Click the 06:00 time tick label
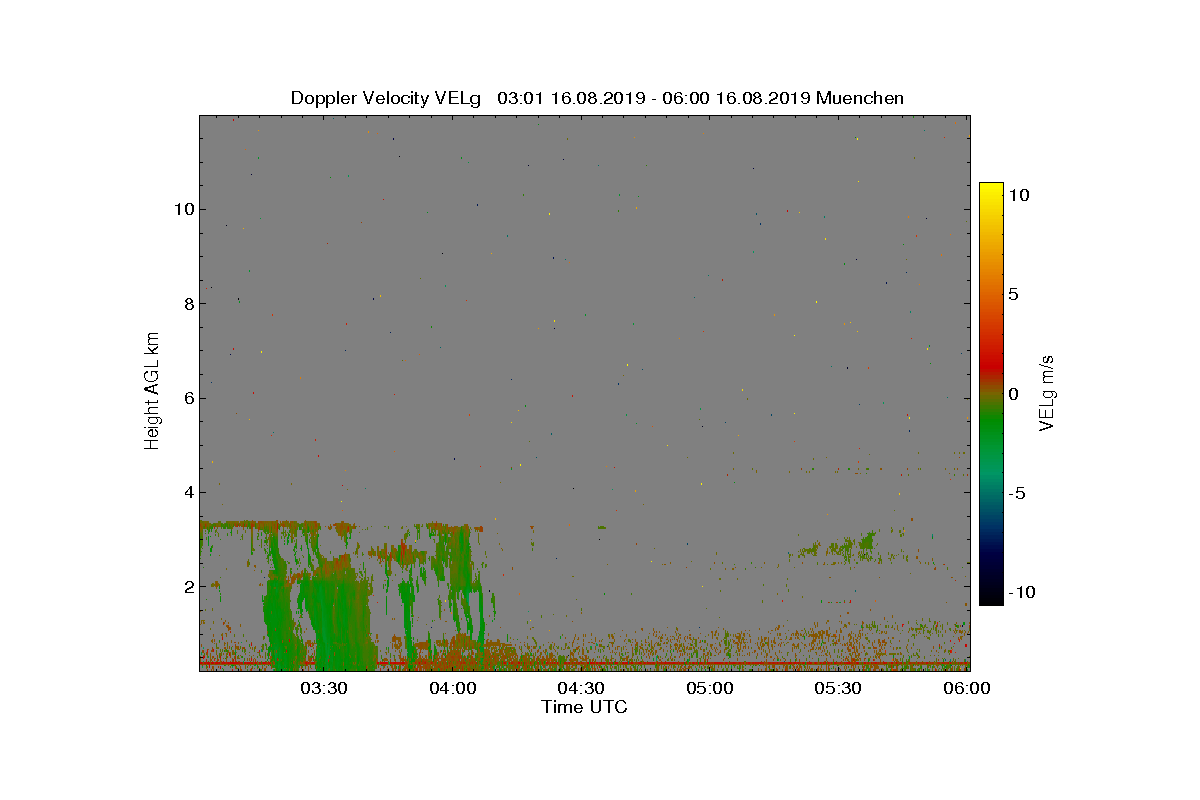This screenshot has height=800, width=1200. 967,688
